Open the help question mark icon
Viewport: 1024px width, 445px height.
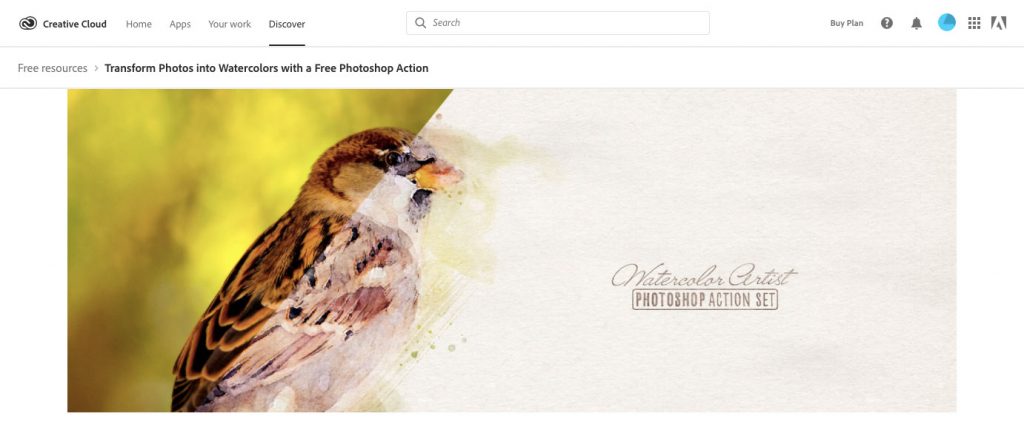(x=886, y=23)
